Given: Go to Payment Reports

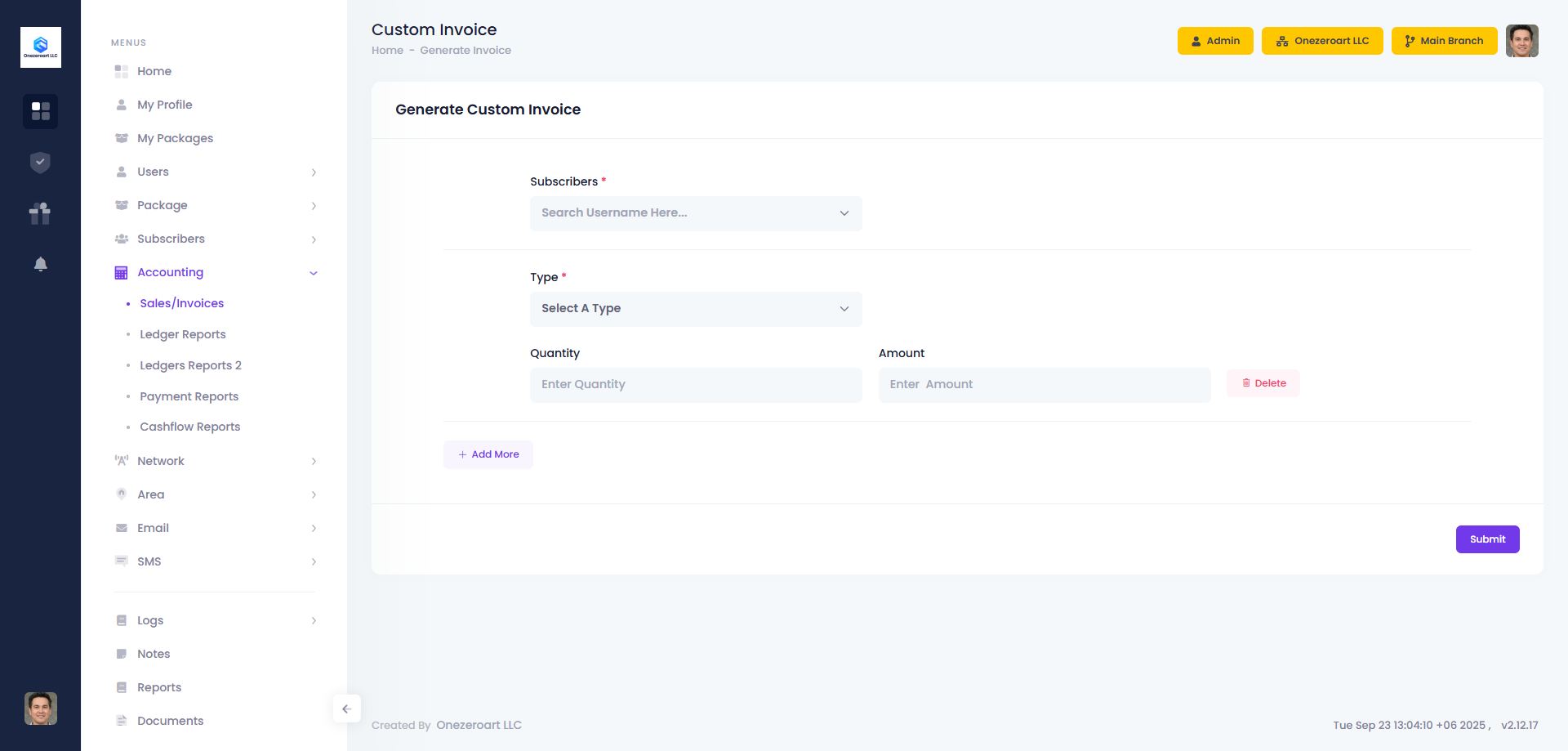Looking at the screenshot, I should pos(189,396).
